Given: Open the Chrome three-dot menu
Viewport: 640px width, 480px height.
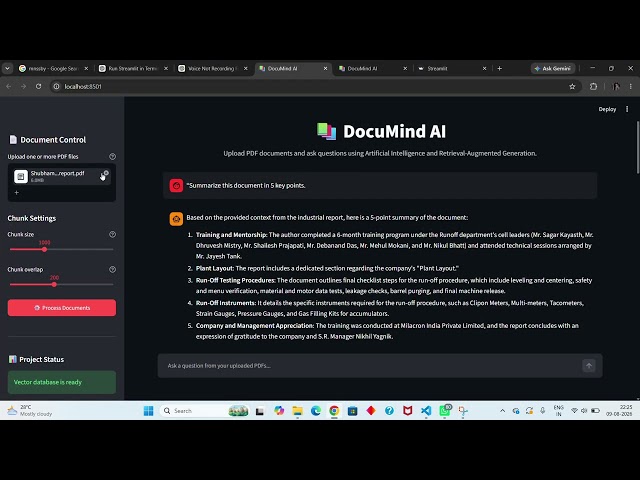Looking at the screenshot, I should click(631, 87).
